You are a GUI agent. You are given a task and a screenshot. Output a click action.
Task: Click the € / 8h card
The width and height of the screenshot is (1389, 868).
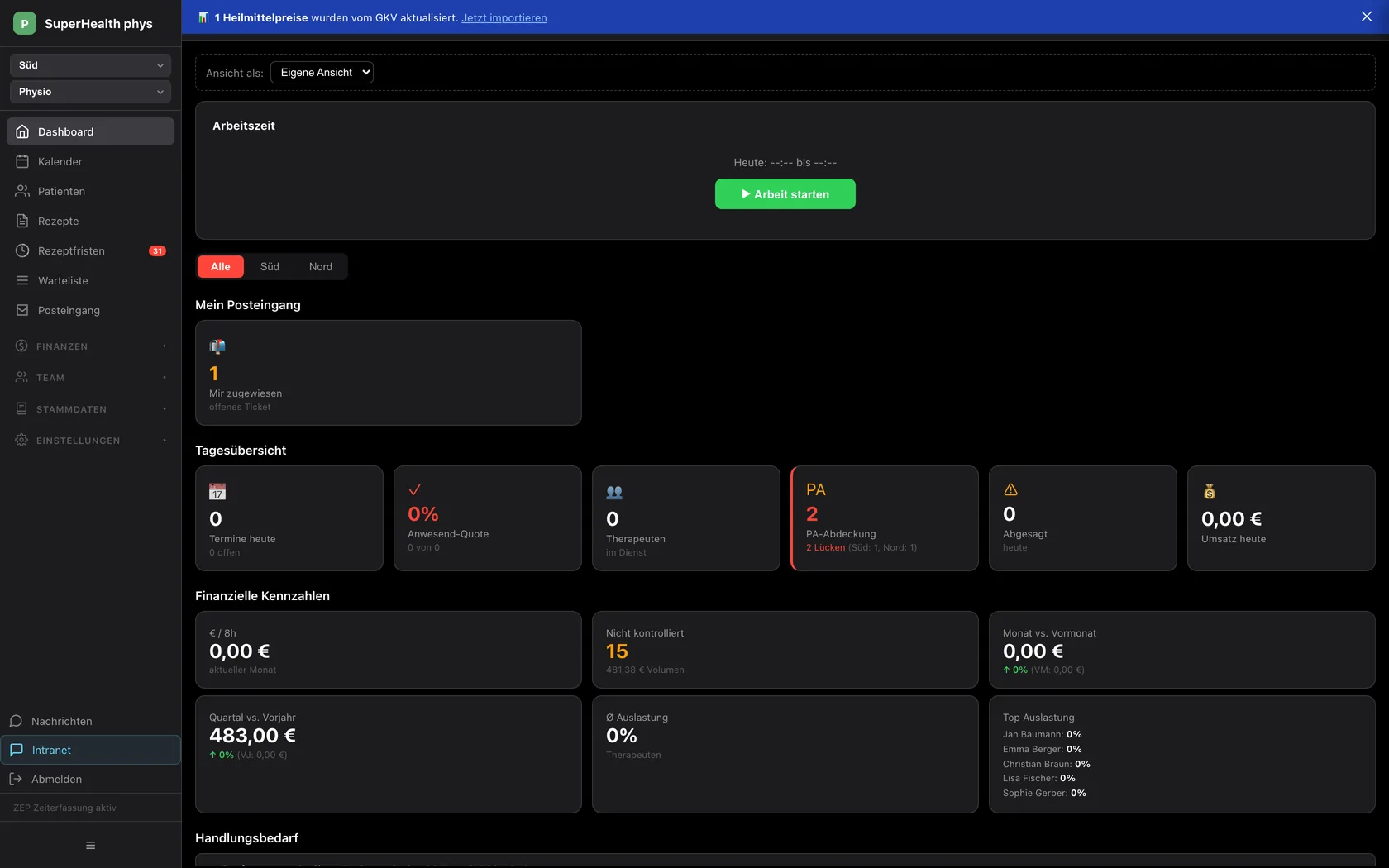(389, 650)
